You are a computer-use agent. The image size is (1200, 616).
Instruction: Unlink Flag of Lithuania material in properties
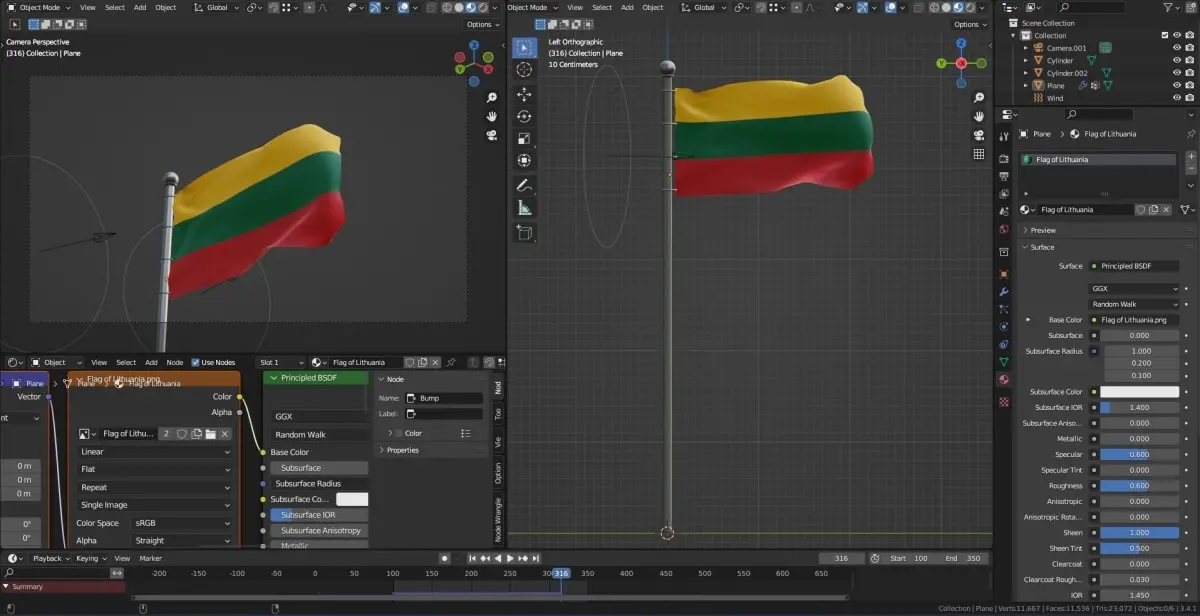point(1166,210)
